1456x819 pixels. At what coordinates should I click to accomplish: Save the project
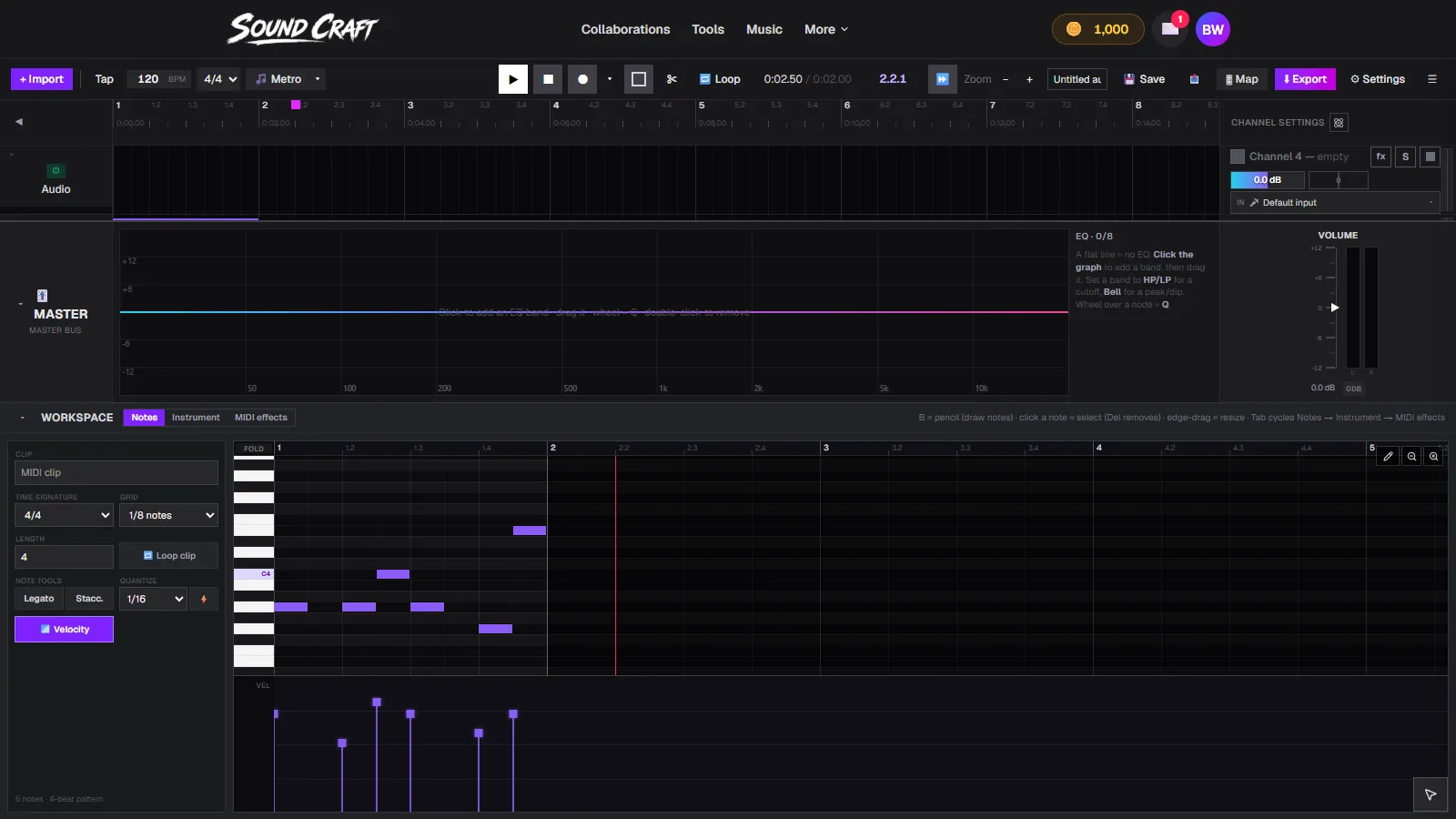[x=1144, y=79]
